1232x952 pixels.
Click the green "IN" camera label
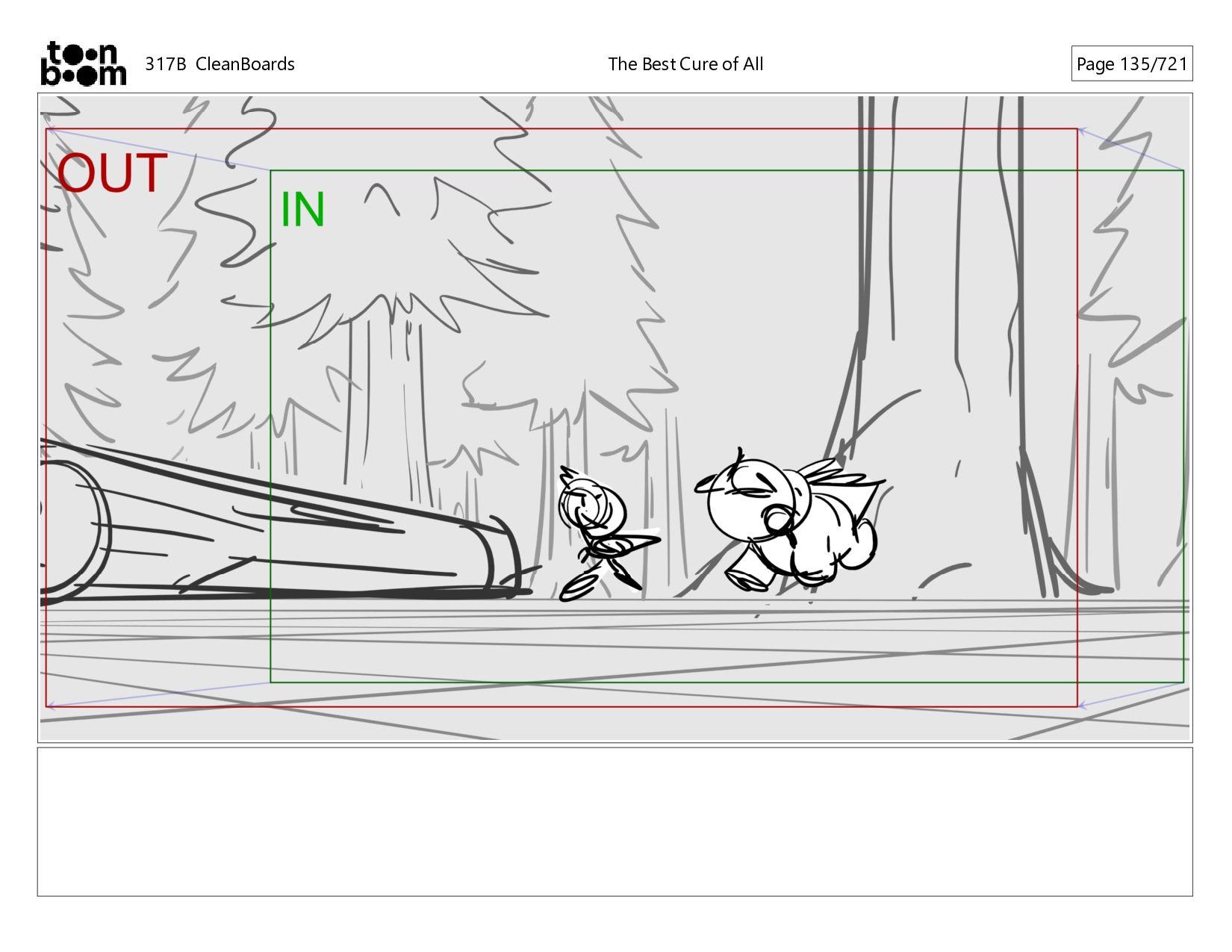pyautogui.click(x=302, y=209)
